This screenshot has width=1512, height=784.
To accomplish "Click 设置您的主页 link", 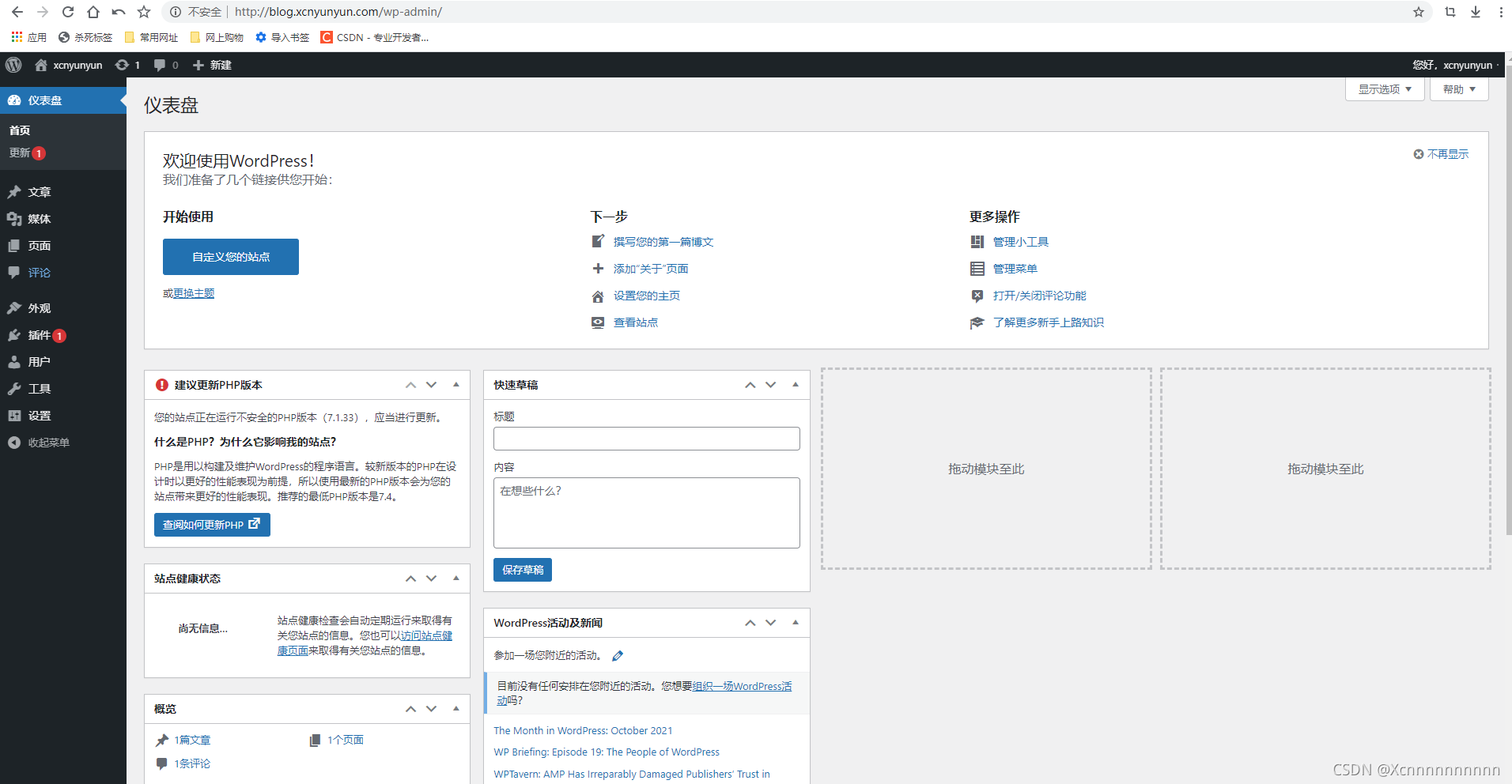I will pyautogui.click(x=647, y=296).
